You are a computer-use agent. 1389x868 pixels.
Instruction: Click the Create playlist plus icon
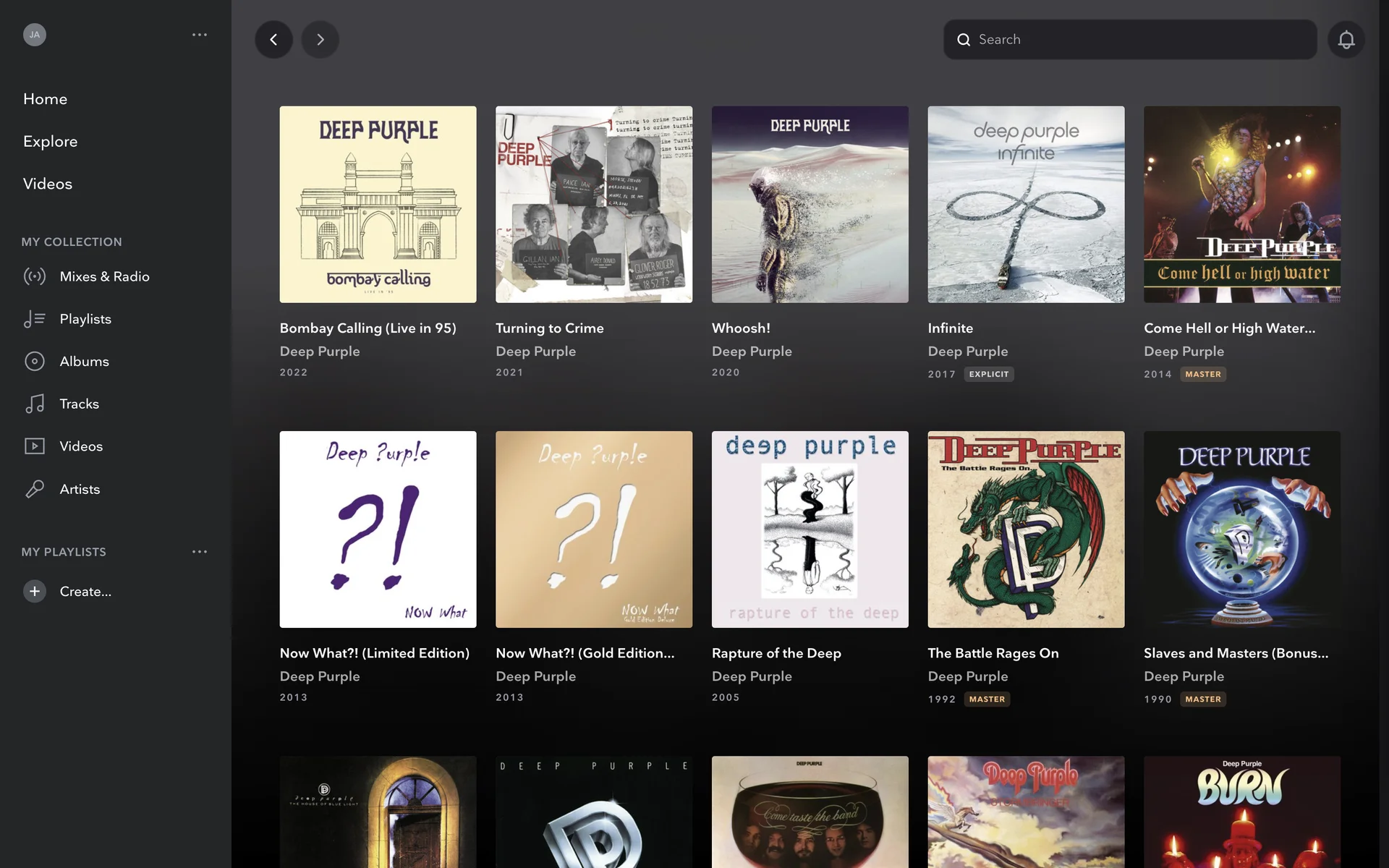(34, 592)
